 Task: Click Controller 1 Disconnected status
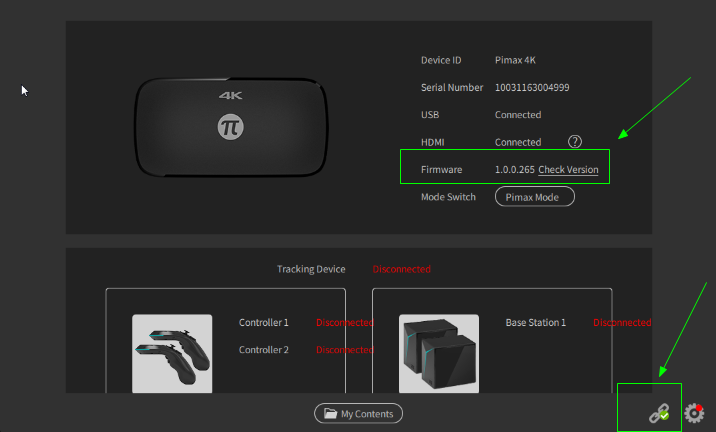point(345,322)
